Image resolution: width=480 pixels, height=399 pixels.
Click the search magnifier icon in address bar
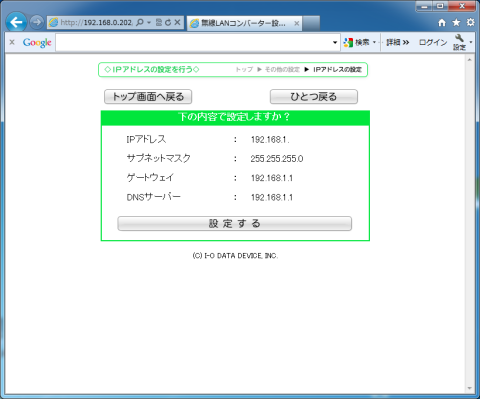pos(140,22)
